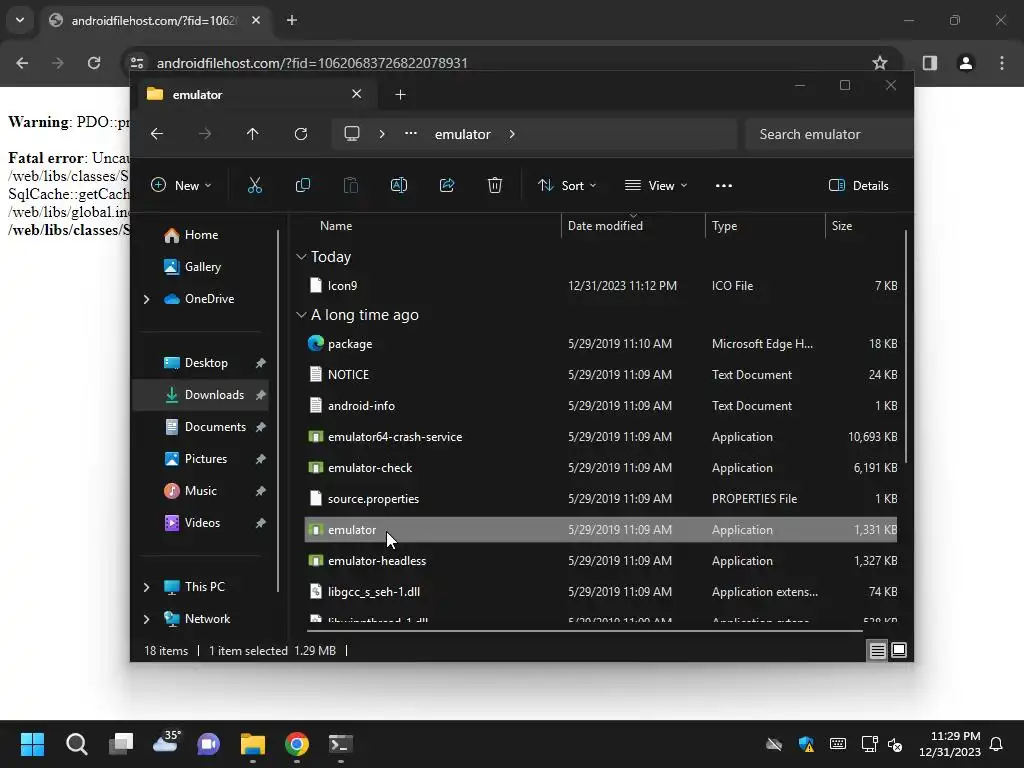Click the Cut scissors icon
This screenshot has height=768, width=1024.
(x=255, y=185)
